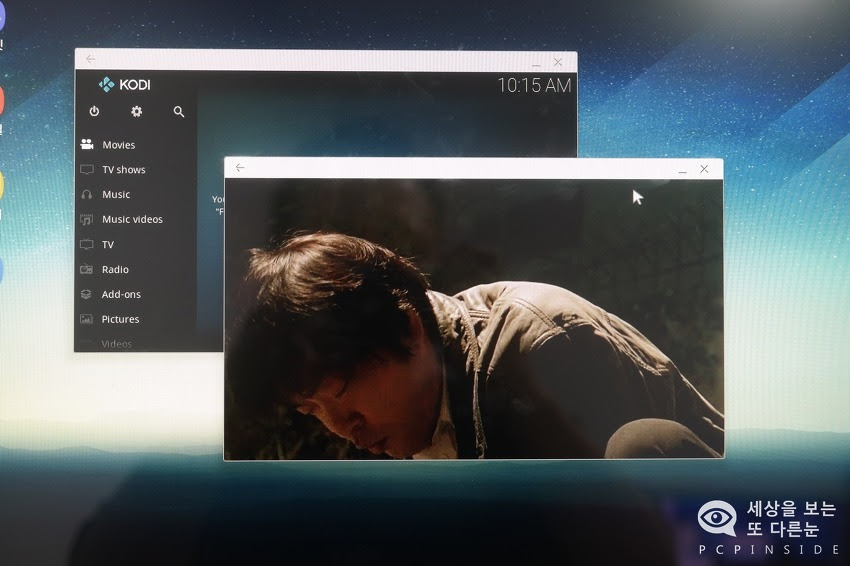Open Pictures in Kodi menu
The image size is (850, 566).
click(120, 319)
